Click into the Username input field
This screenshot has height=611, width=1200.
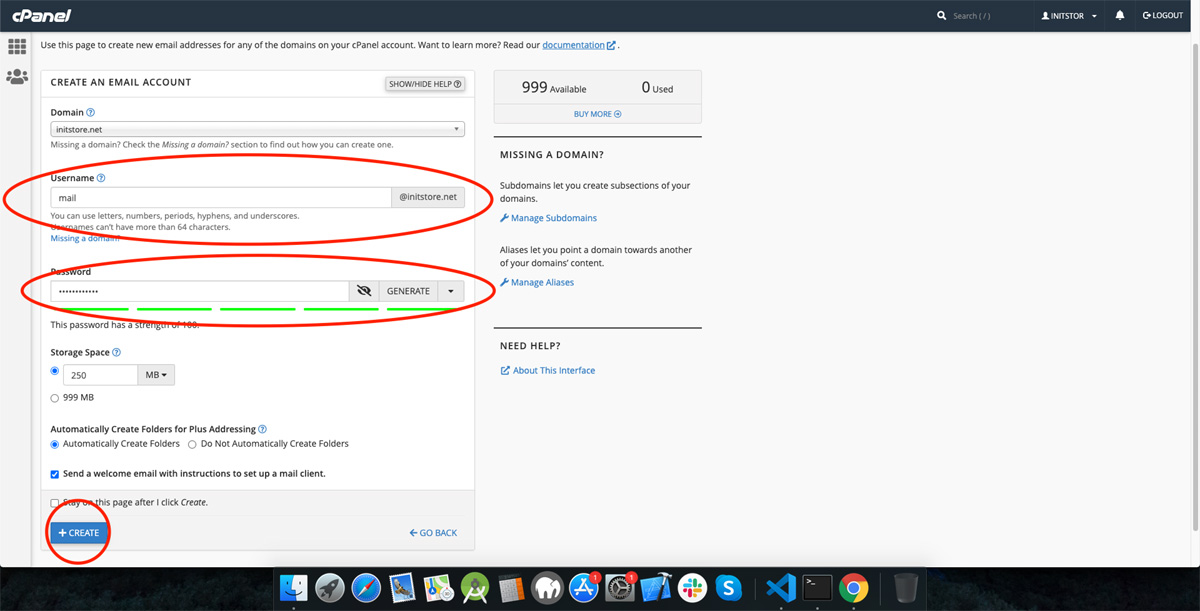pos(220,198)
